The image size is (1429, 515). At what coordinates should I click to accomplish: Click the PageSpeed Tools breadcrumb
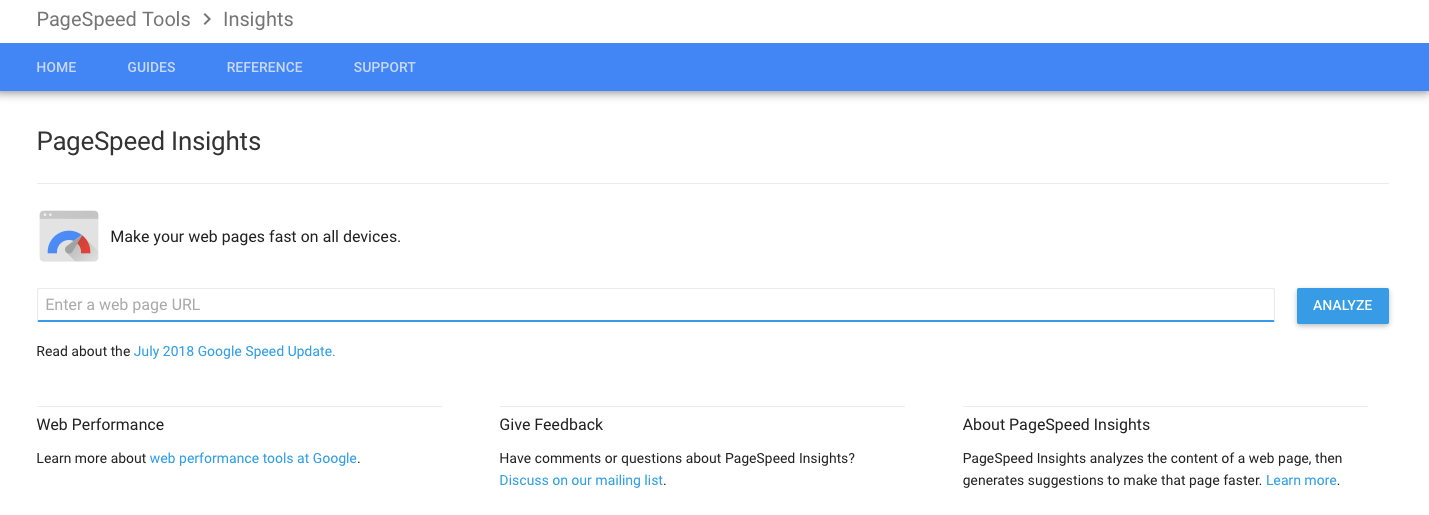(x=113, y=19)
